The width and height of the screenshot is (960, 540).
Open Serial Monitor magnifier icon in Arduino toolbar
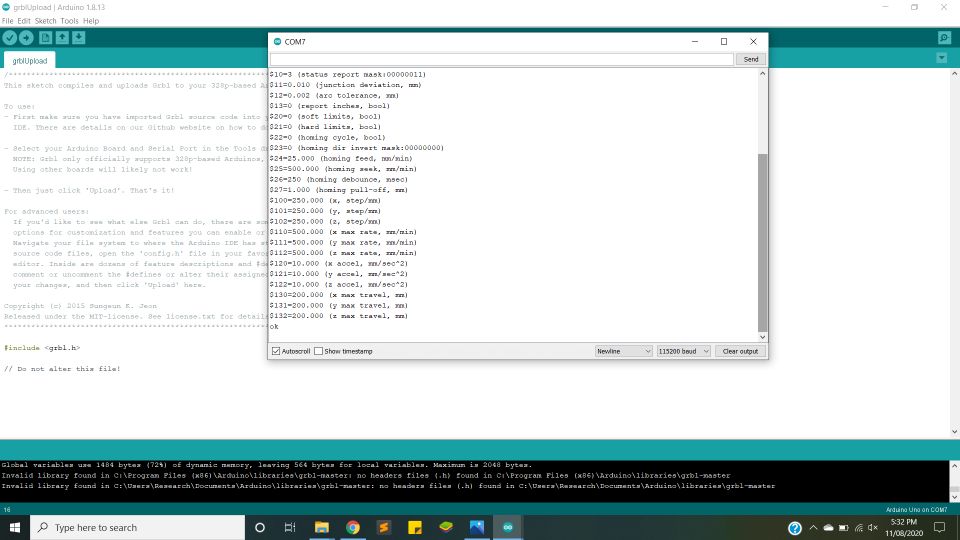click(x=945, y=38)
